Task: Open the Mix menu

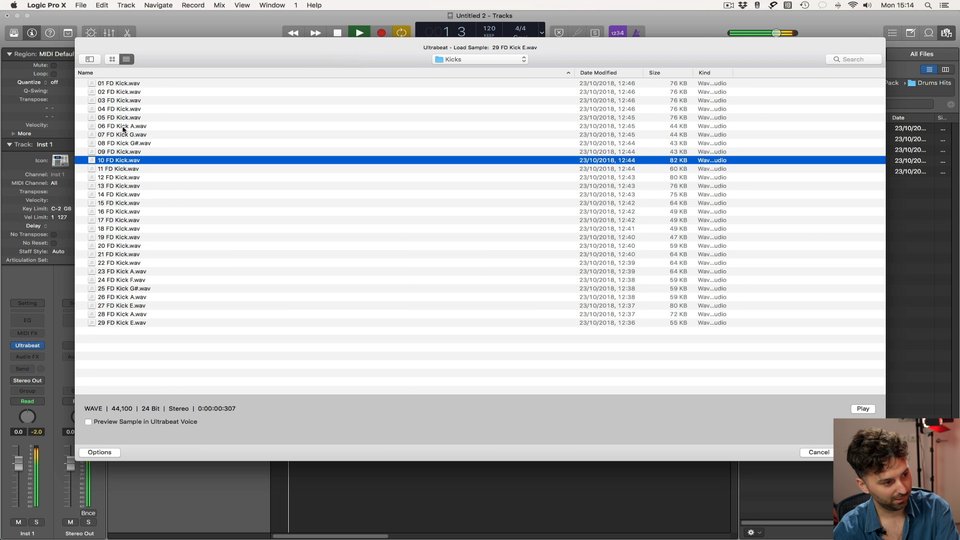Action: tap(219, 5)
